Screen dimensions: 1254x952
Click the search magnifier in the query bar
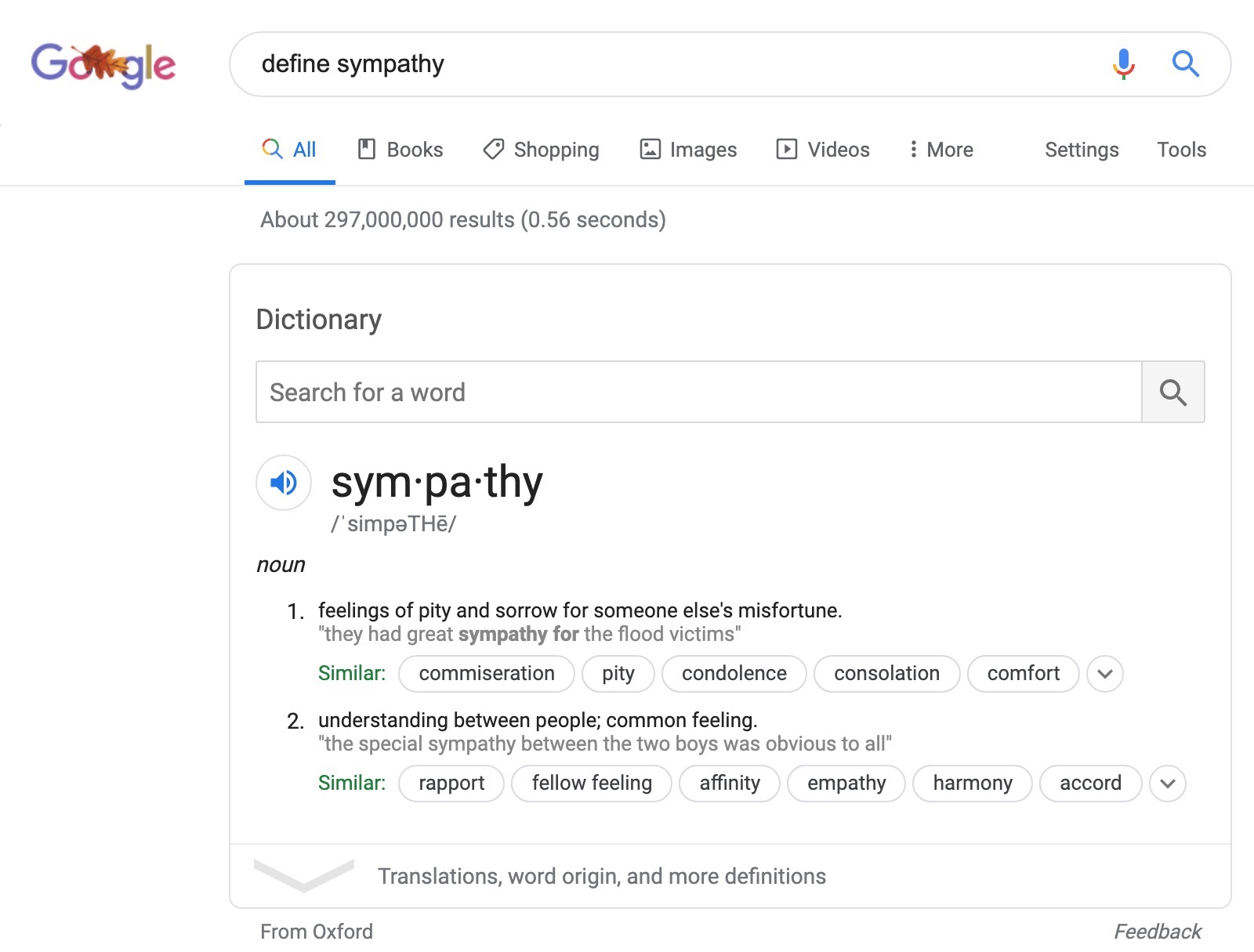tap(1185, 64)
